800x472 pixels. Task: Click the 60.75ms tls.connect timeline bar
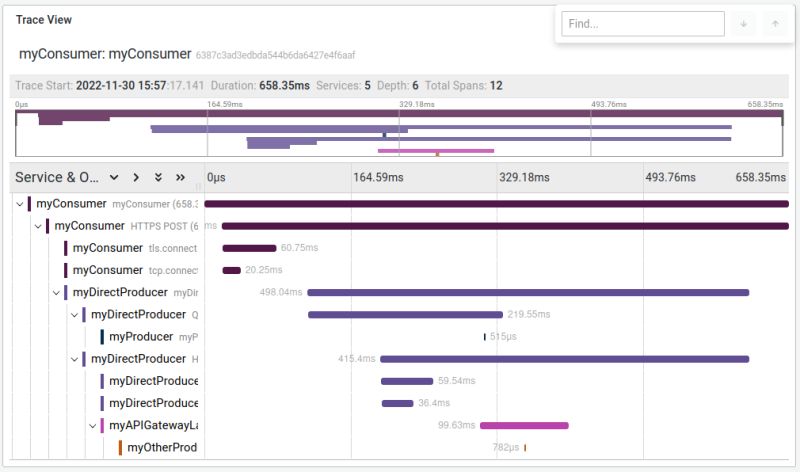point(249,249)
